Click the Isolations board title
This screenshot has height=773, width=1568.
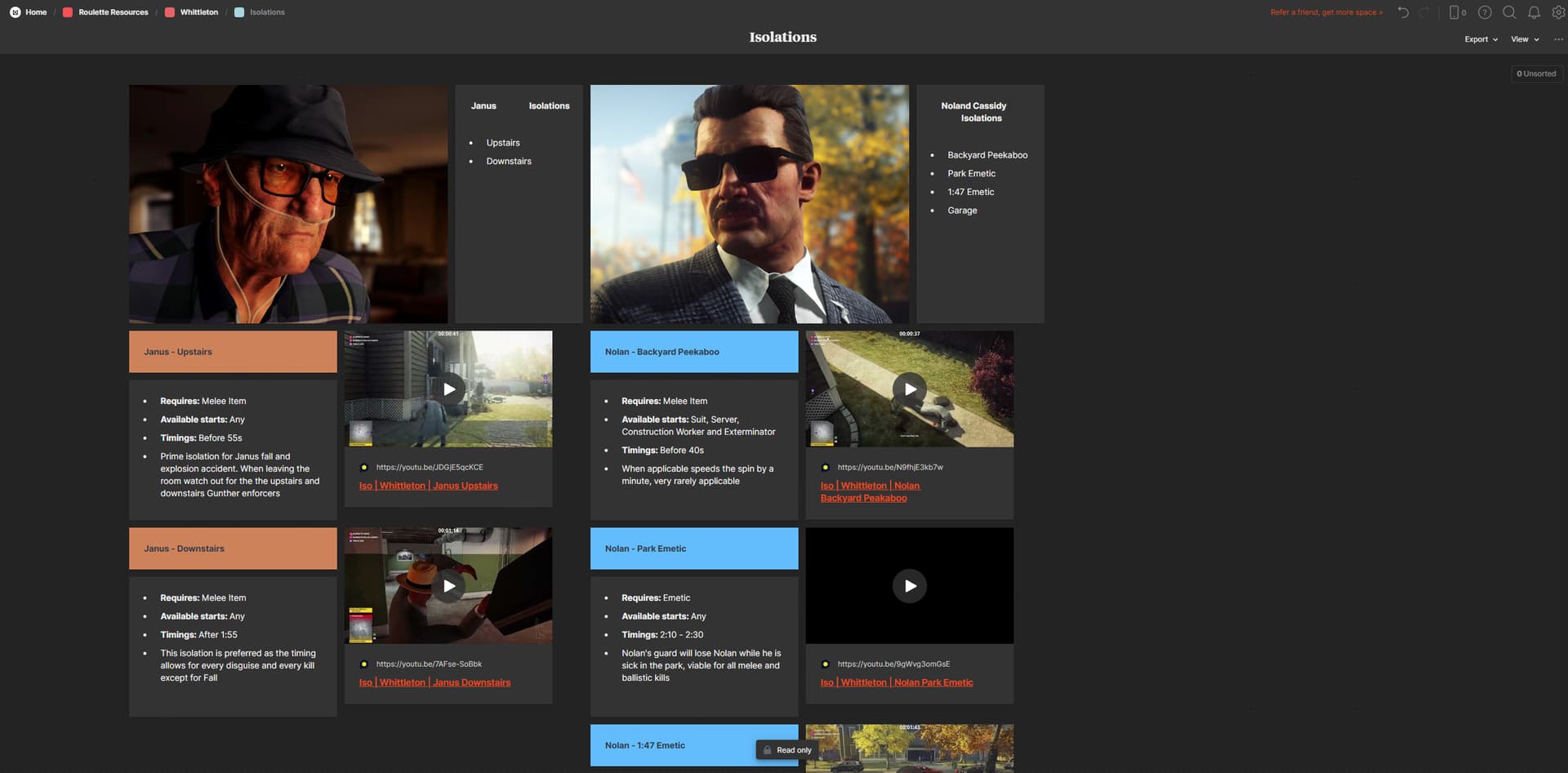(x=782, y=37)
